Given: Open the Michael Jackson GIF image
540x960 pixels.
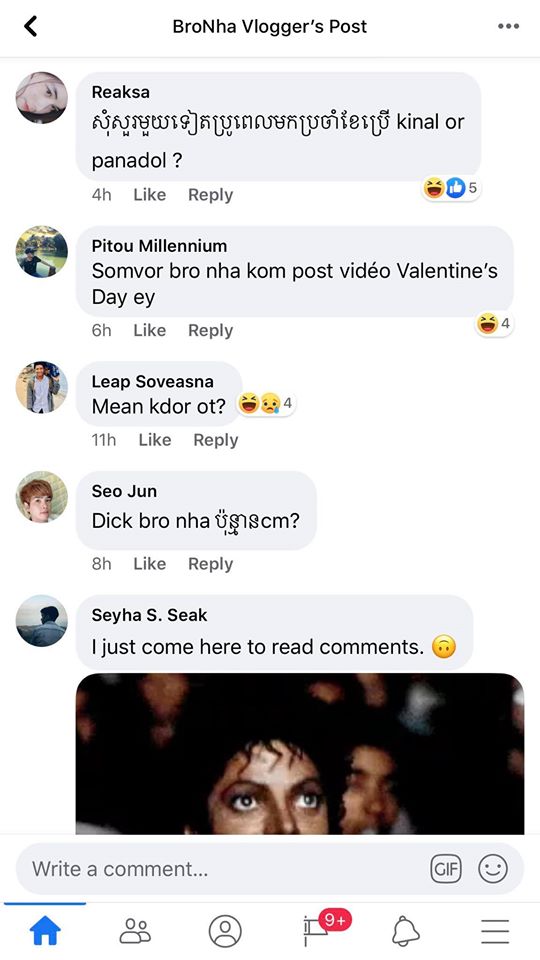Looking at the screenshot, I should coord(300,754).
